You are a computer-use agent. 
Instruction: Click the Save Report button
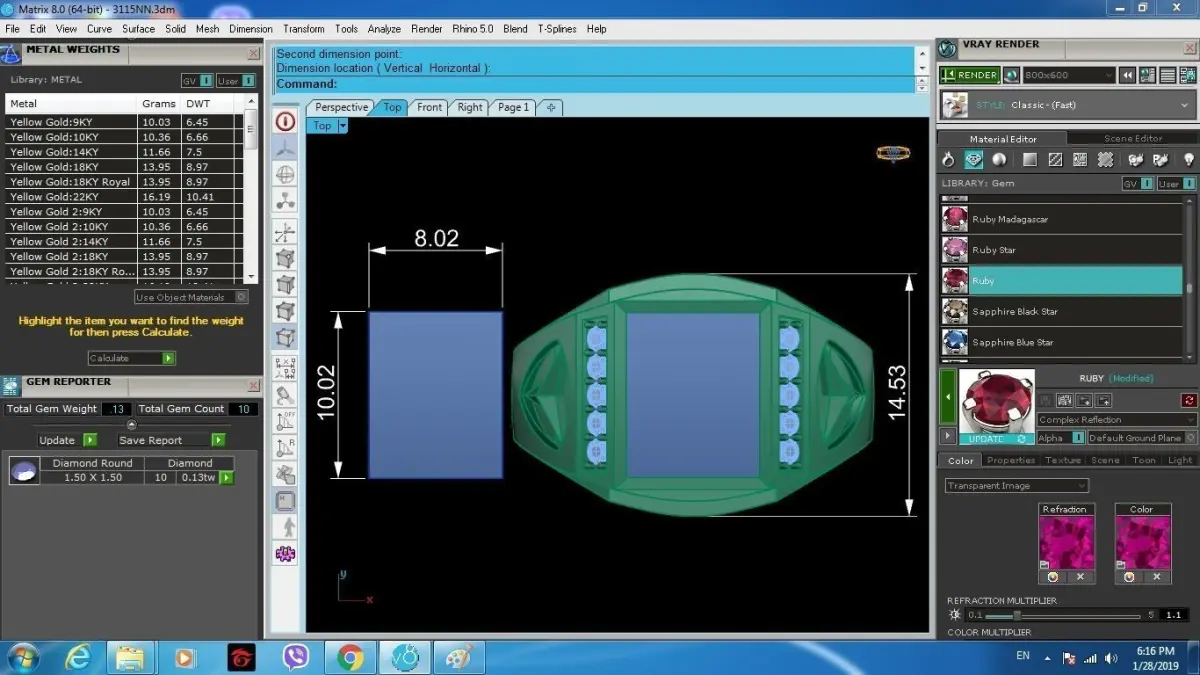171,440
